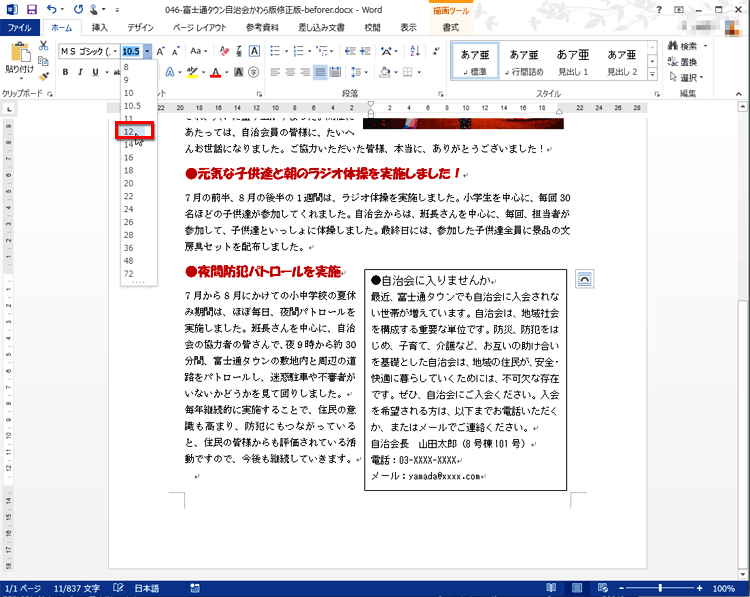Click the Bullets list icon
Viewport: 750px width, 597px height.
(275, 51)
